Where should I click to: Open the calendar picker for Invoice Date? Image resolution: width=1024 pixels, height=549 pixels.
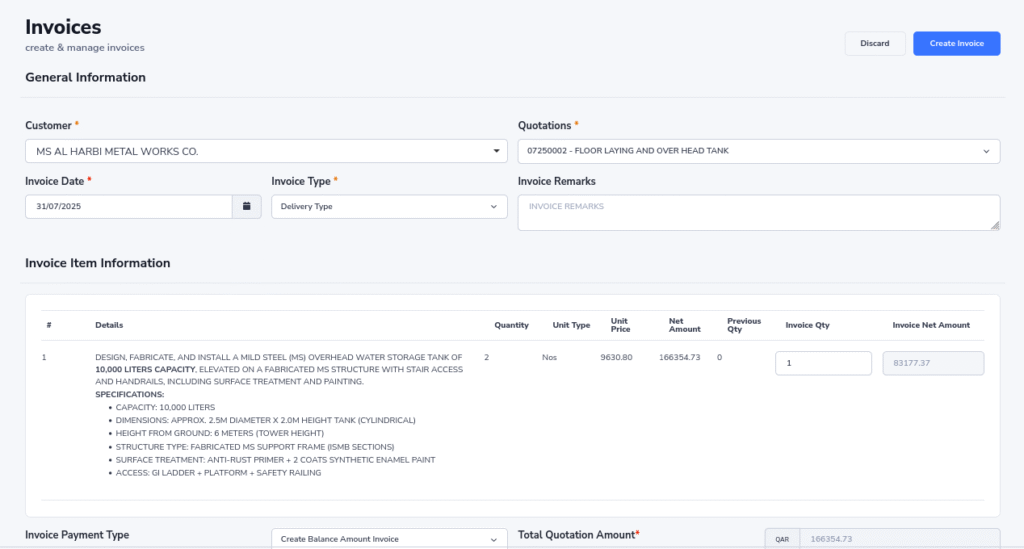pyautogui.click(x=246, y=206)
